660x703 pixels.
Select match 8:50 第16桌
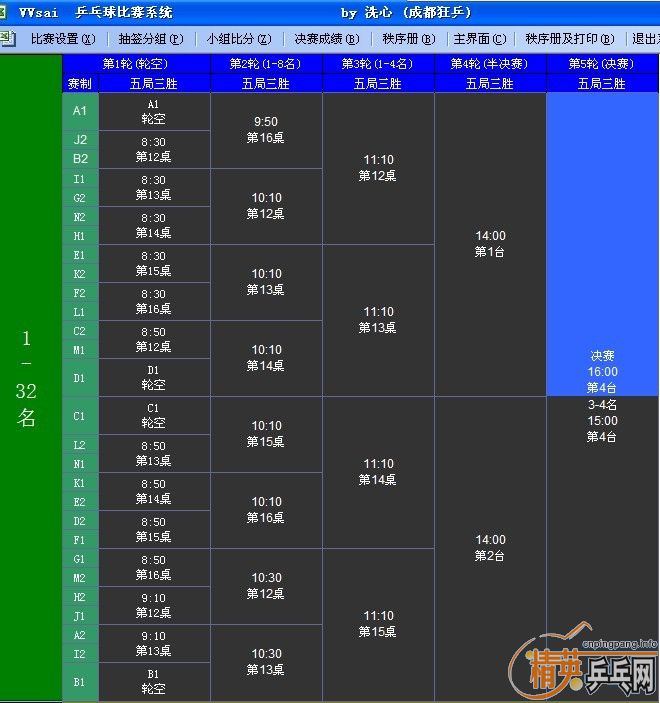coord(154,568)
